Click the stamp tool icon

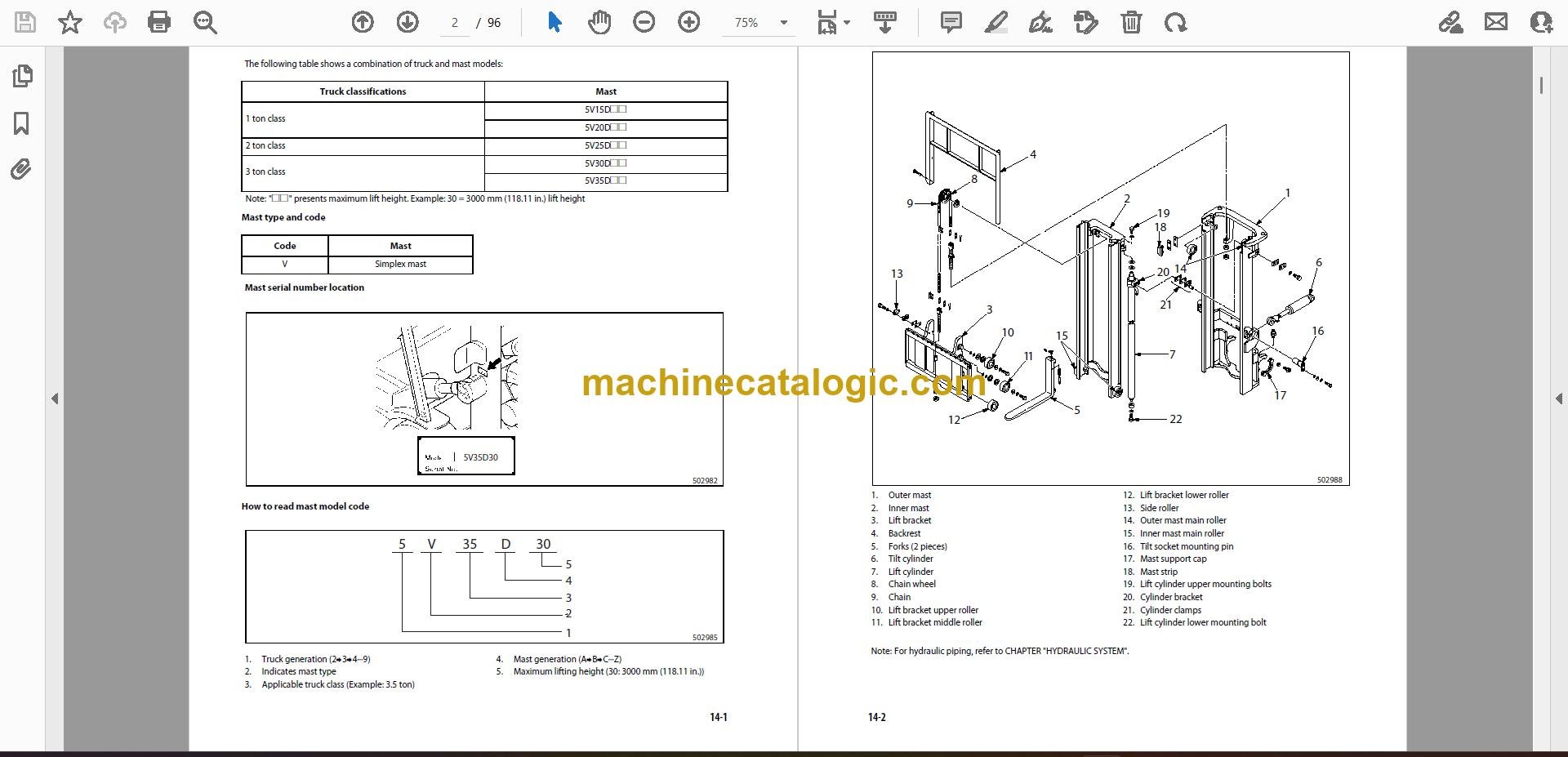1086,22
